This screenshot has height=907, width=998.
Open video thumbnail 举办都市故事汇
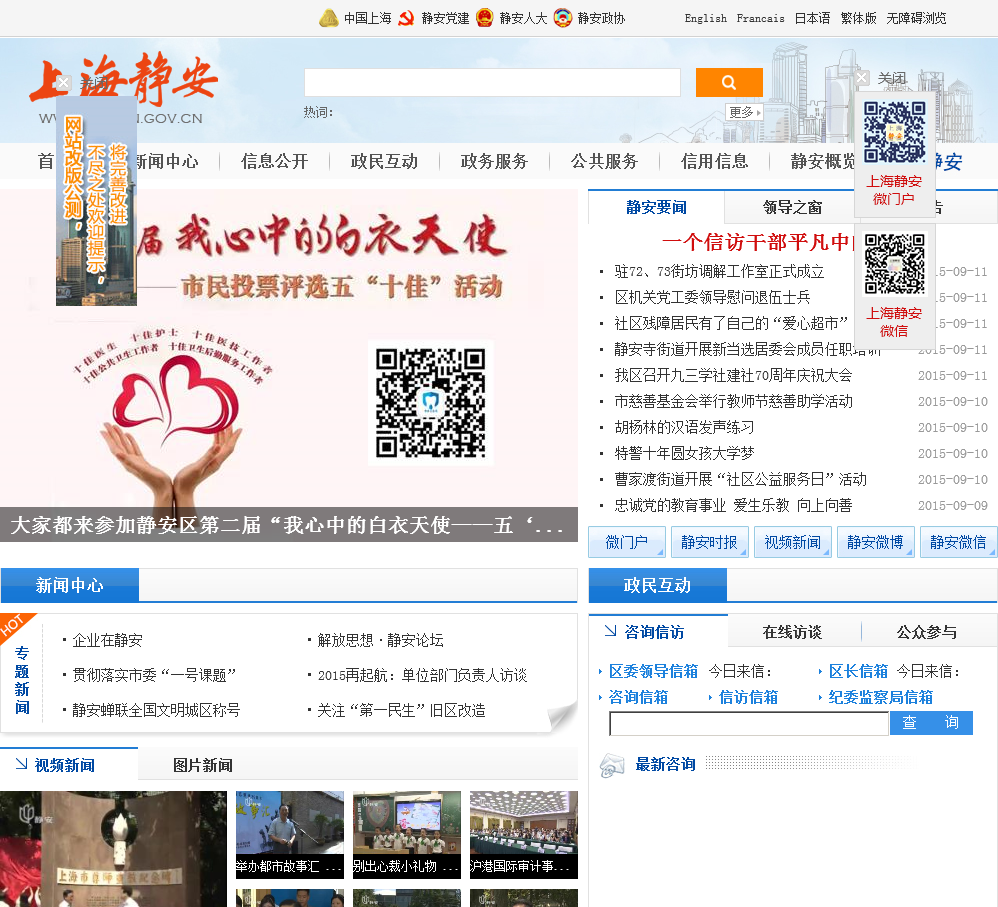coord(290,834)
